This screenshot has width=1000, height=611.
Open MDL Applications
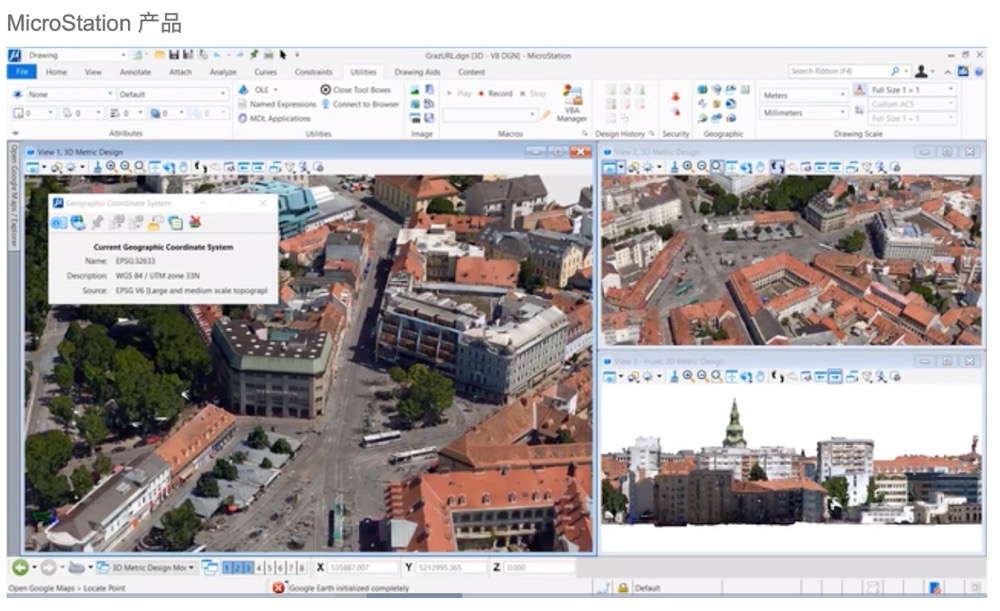click(x=274, y=119)
